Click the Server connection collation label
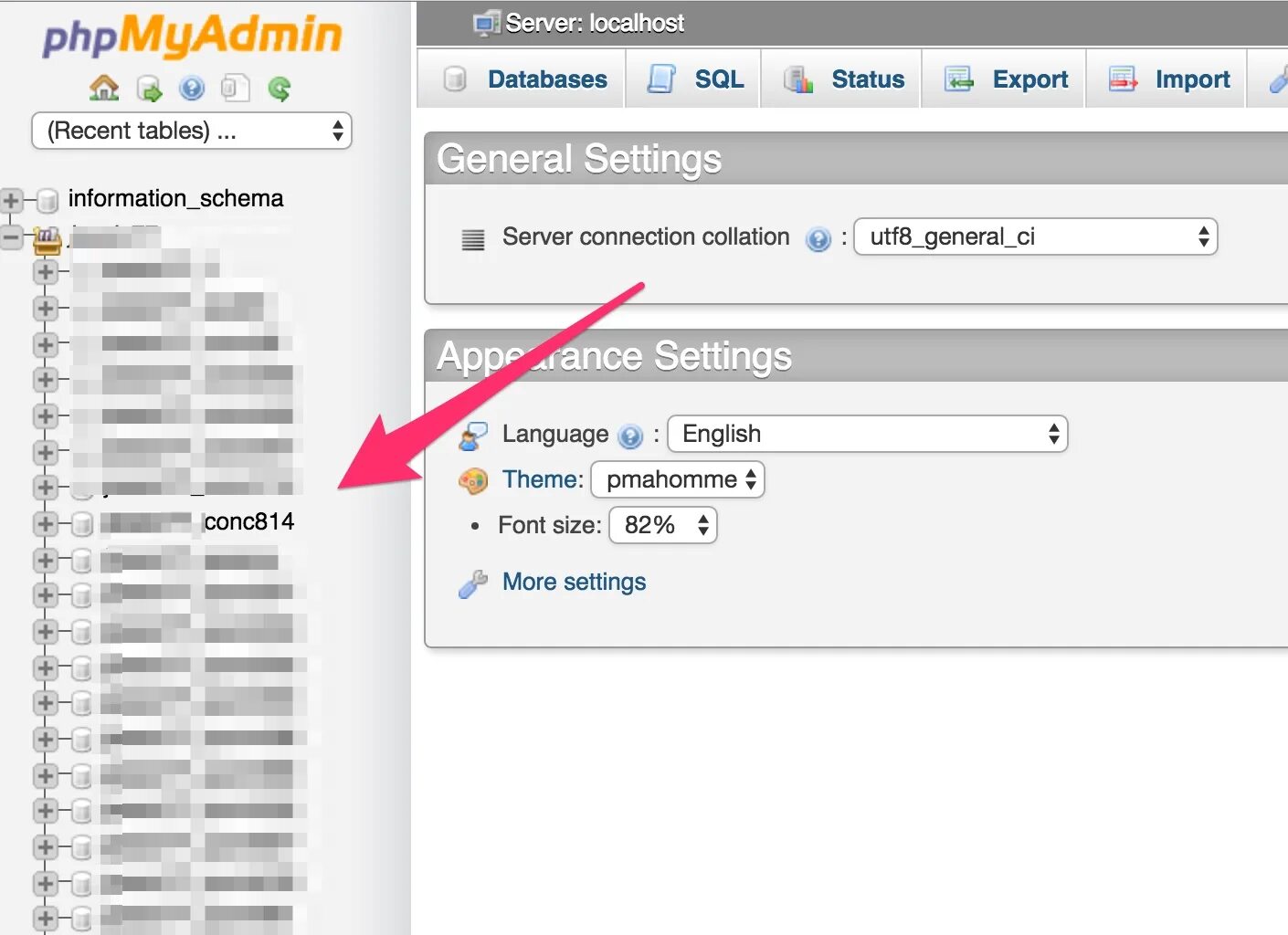Screen dimensions: 1288x935 [646, 236]
